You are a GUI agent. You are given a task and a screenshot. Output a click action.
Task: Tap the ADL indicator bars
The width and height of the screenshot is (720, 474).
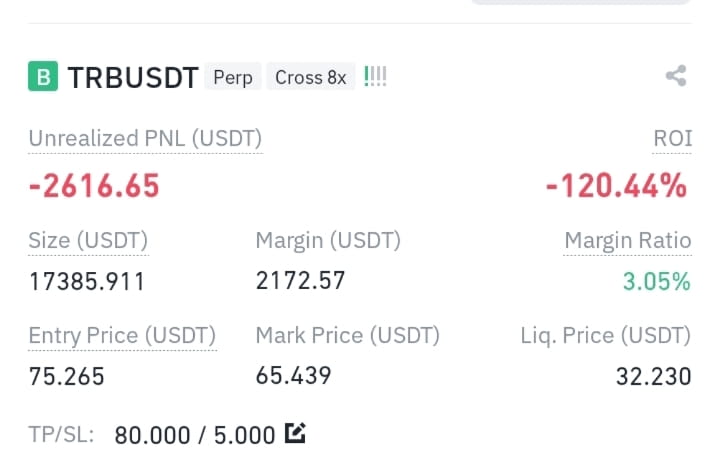coord(375,77)
